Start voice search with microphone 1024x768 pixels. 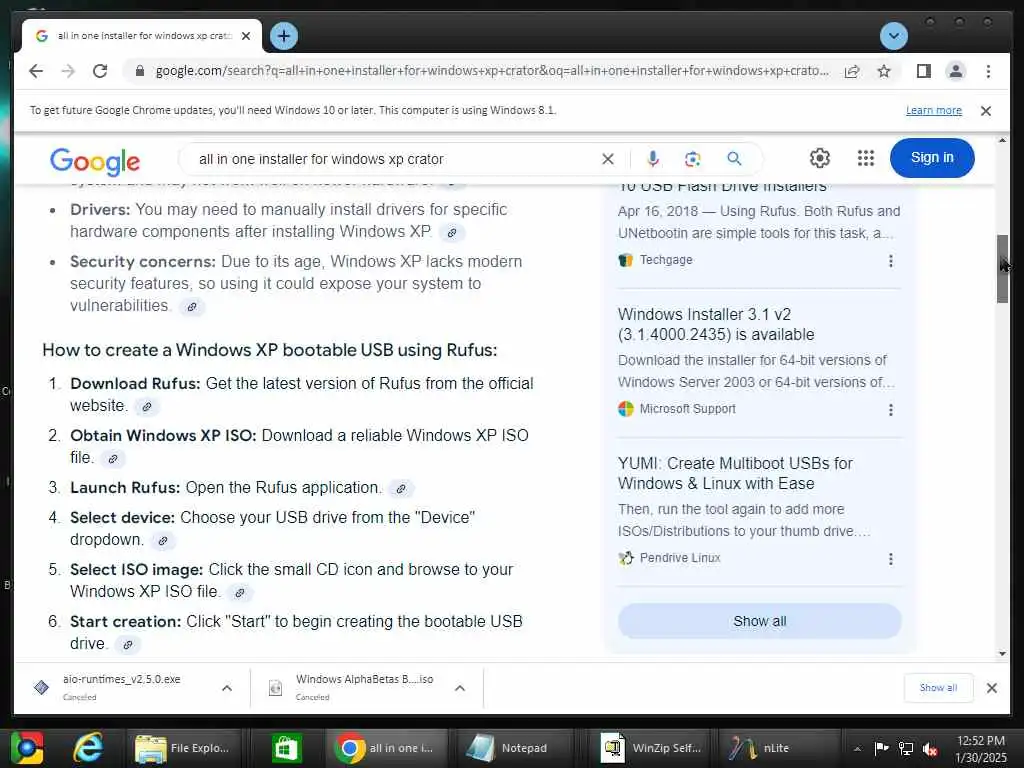point(652,159)
